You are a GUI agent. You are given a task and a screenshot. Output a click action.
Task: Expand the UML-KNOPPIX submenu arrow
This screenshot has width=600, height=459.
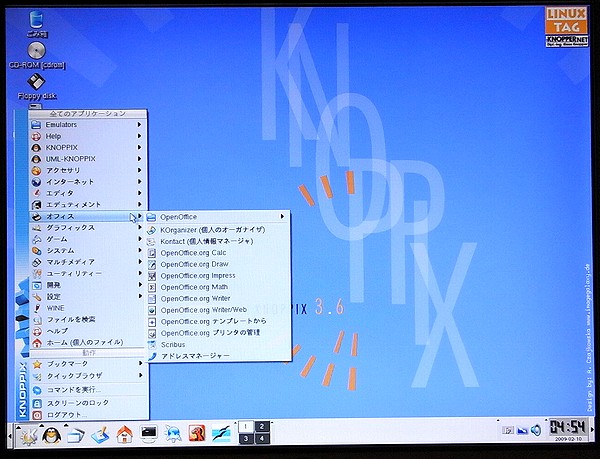tap(139, 159)
